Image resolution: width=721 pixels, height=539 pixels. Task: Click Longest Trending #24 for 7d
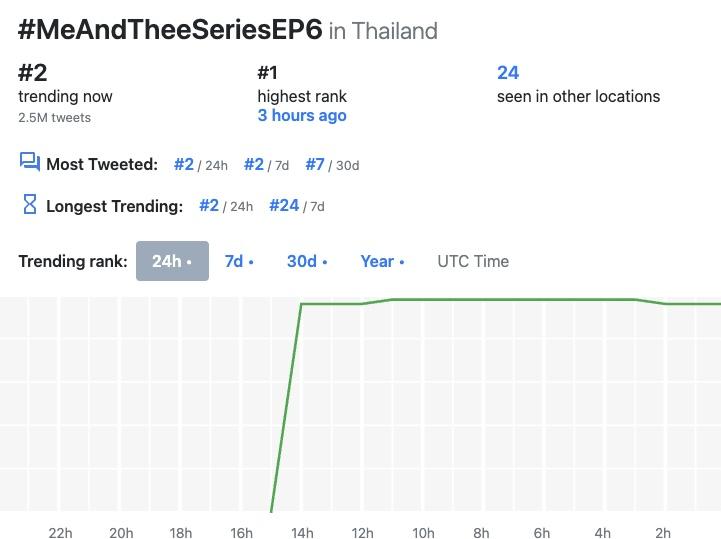pos(284,206)
